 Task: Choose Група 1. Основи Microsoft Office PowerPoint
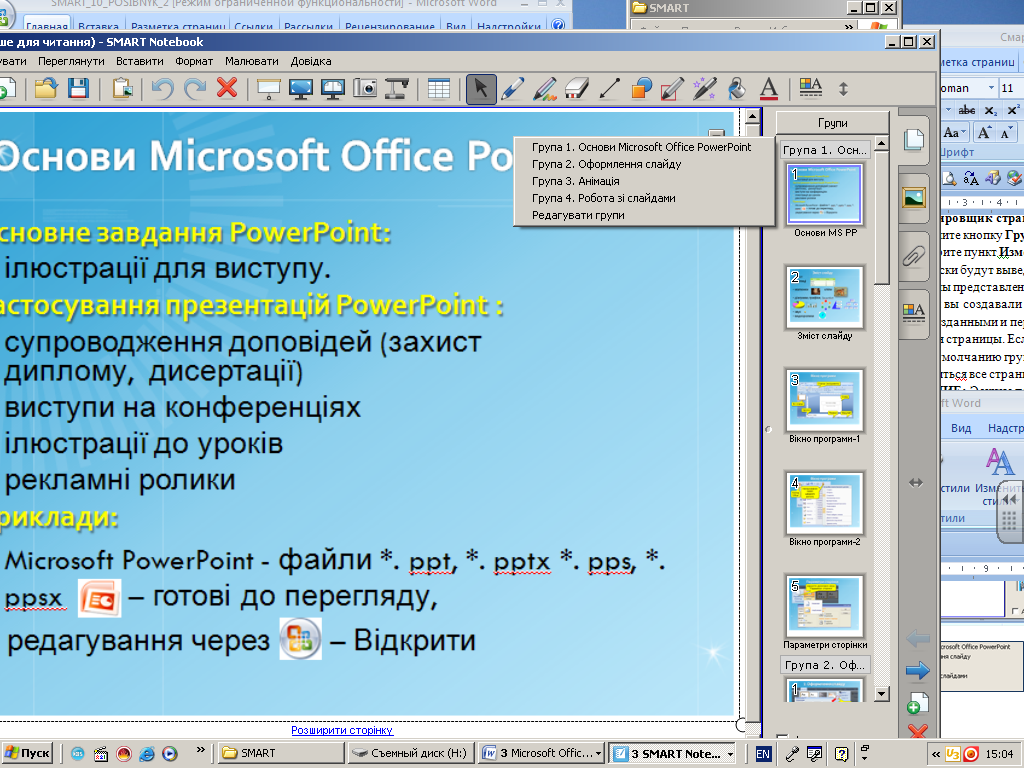click(x=641, y=147)
